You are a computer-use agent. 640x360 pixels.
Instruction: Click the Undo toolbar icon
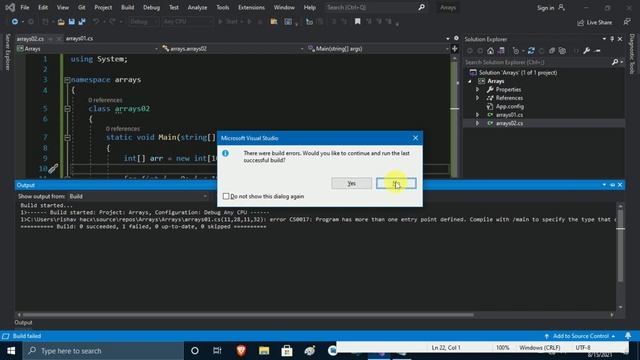click(x=96, y=22)
